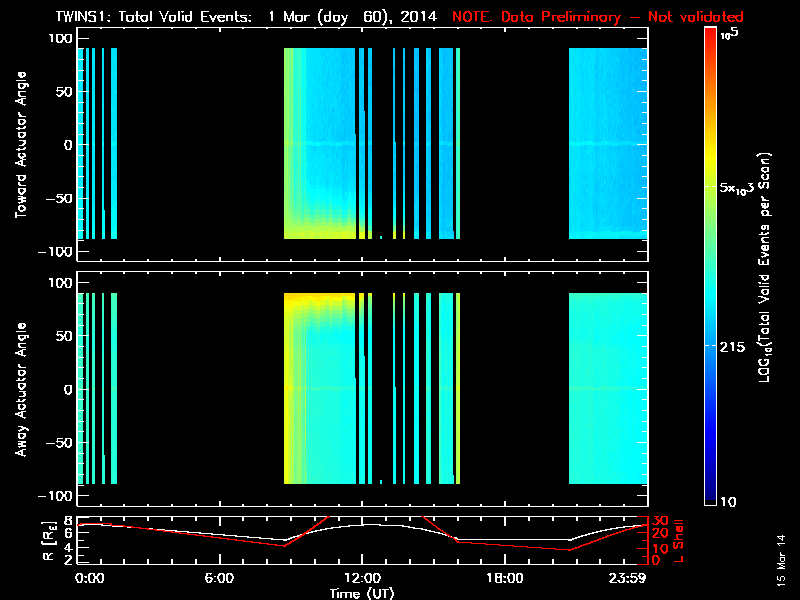Select the 'Away Actuator Angle' axis label
This screenshot has width=800, height=600.
(20, 390)
